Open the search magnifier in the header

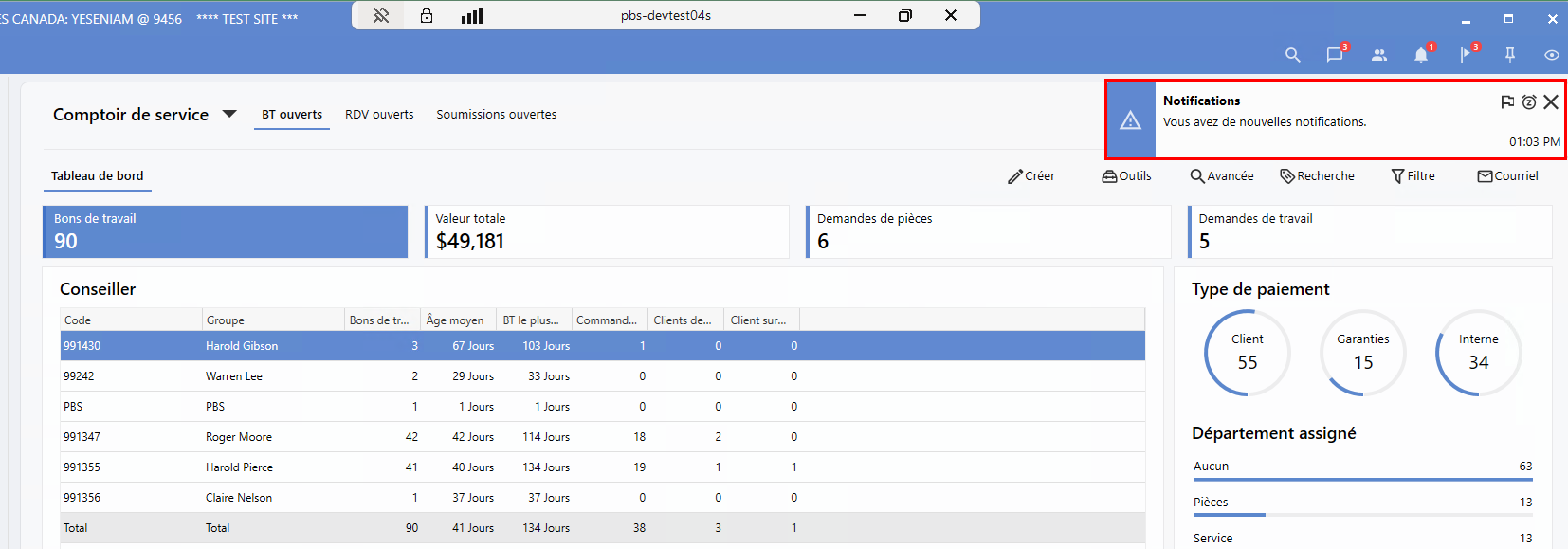[1292, 55]
